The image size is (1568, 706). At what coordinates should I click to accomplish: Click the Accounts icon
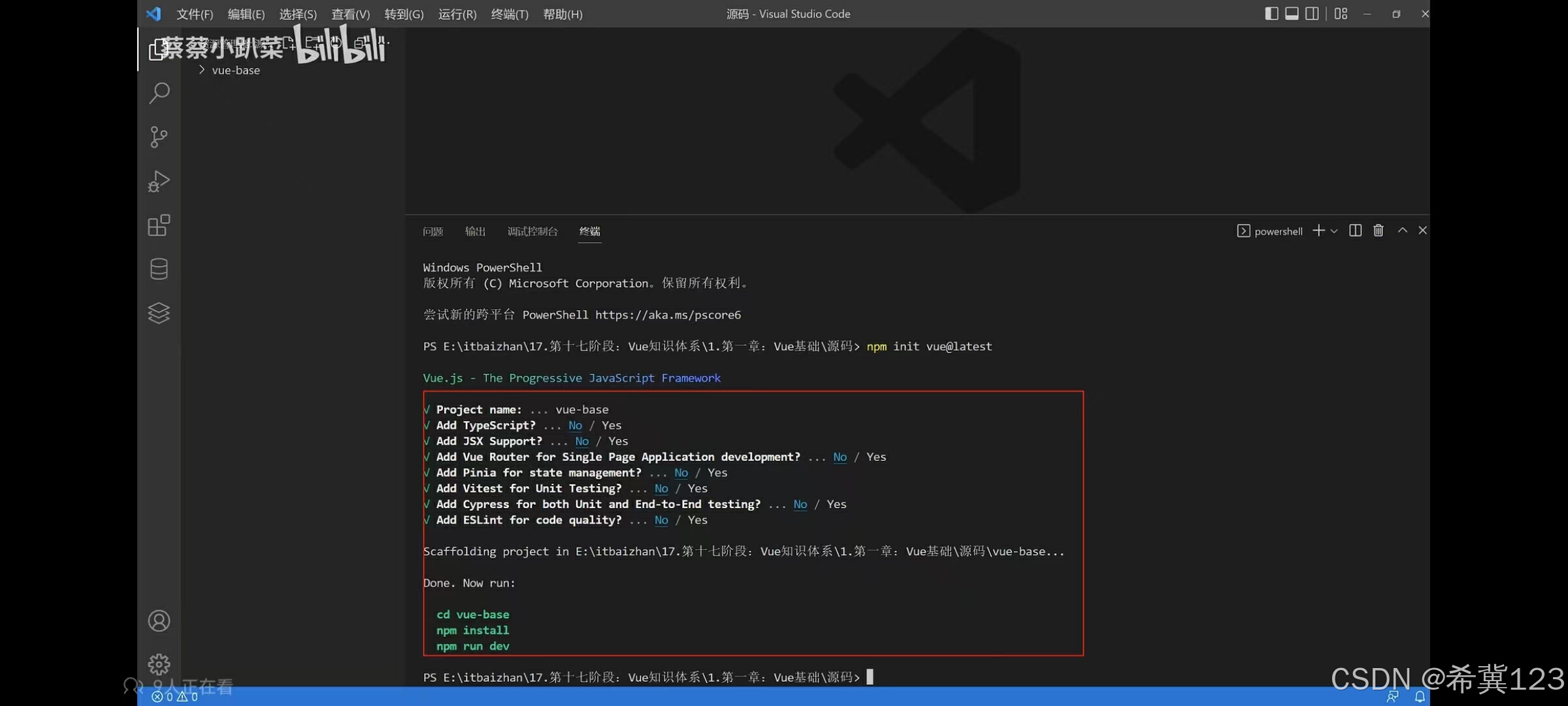[x=159, y=620]
